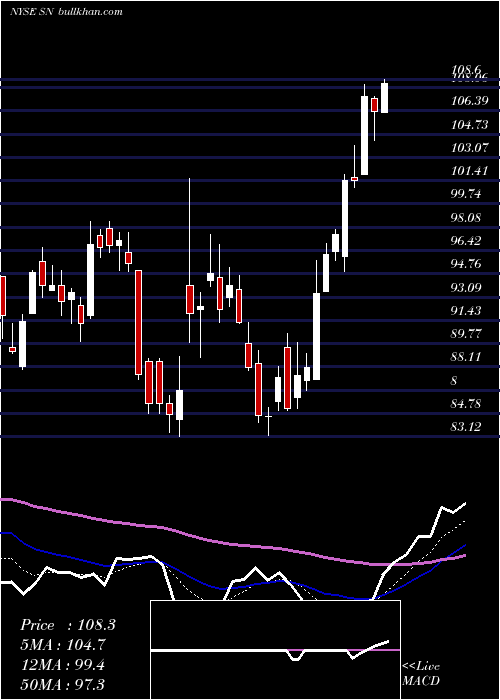Click the <<Live MACD label
500x700 pixels.
point(421,673)
